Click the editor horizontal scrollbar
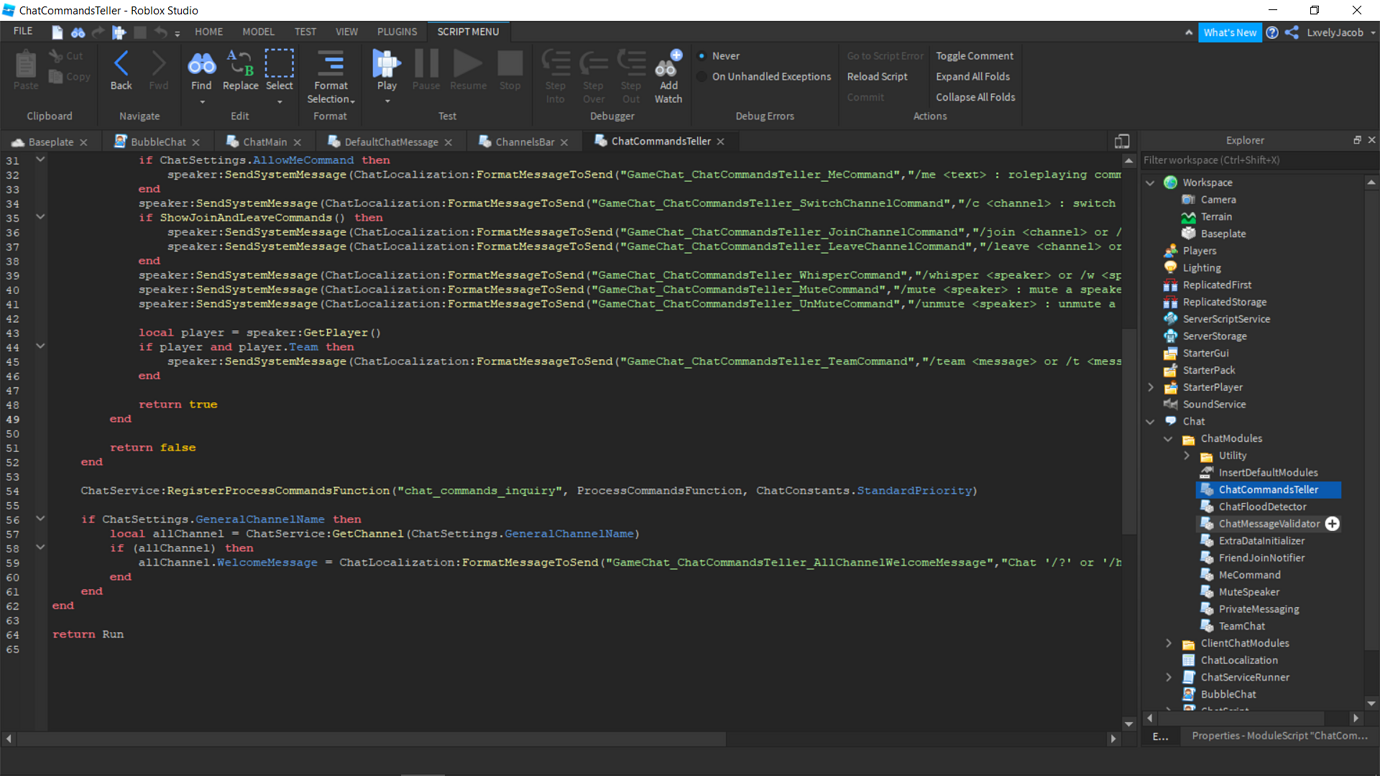The image size is (1380, 776). point(370,739)
